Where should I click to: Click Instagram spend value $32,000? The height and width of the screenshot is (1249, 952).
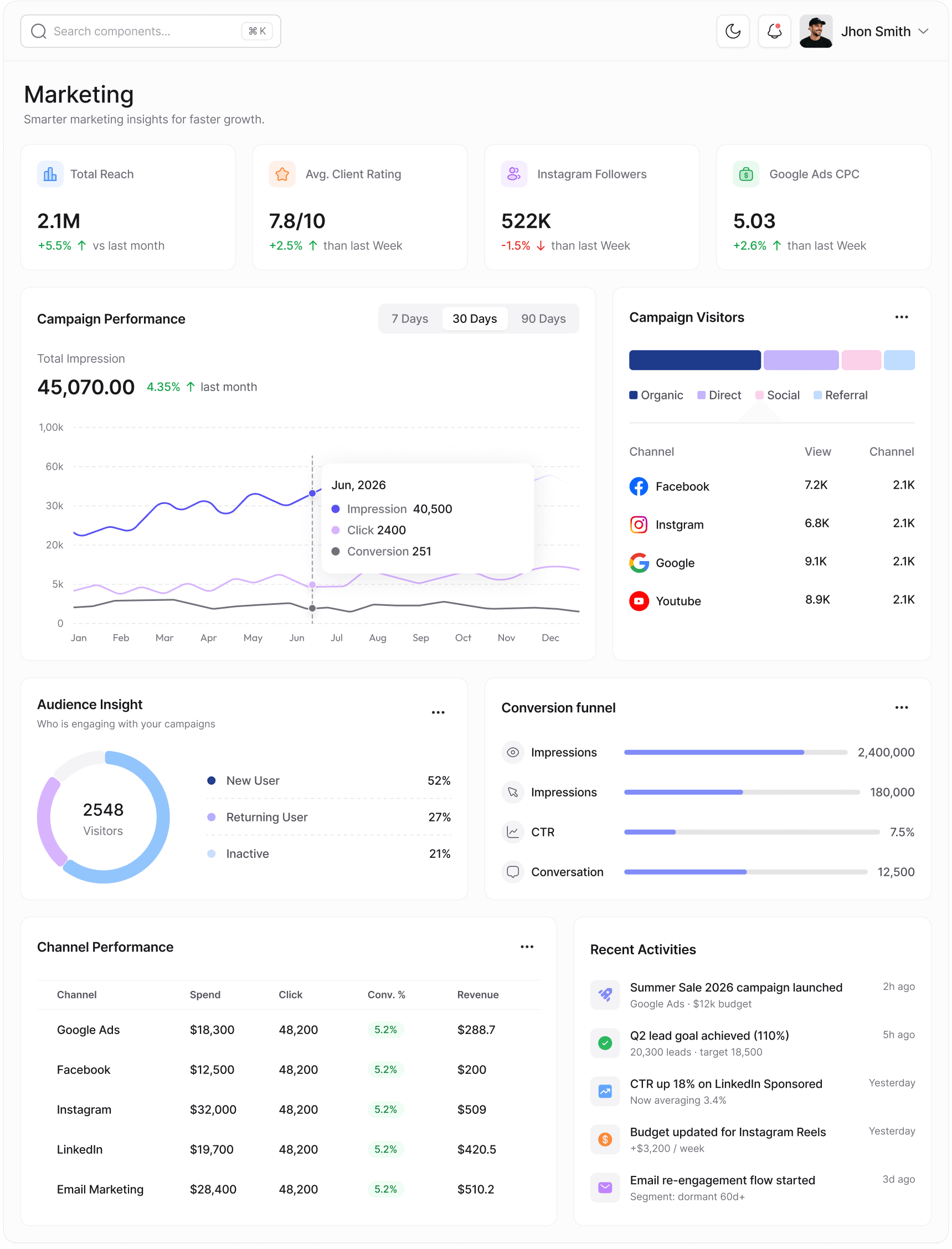point(213,1109)
